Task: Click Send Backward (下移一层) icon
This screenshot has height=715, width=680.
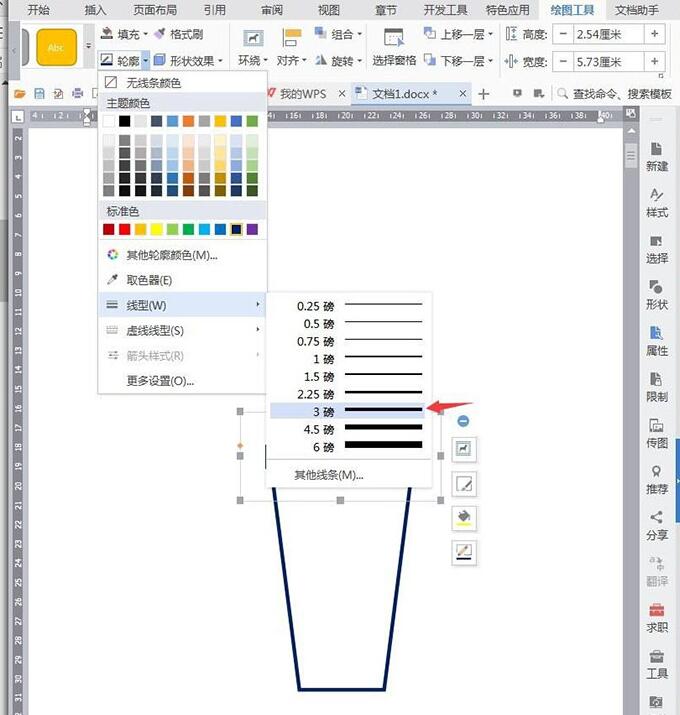Action: point(430,60)
